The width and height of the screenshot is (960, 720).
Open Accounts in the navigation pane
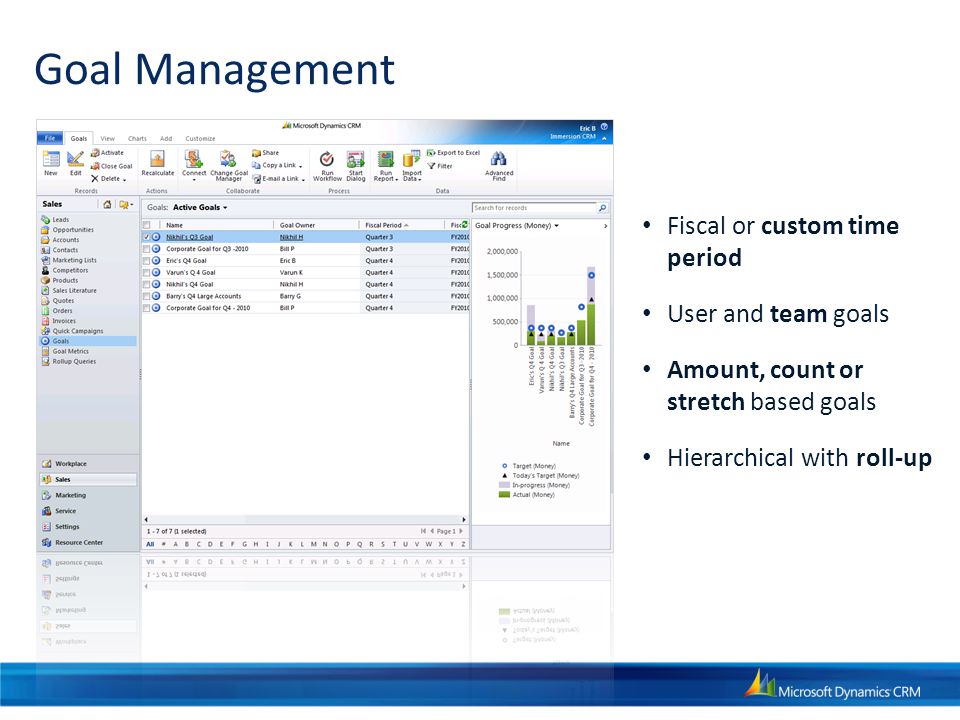coord(66,240)
